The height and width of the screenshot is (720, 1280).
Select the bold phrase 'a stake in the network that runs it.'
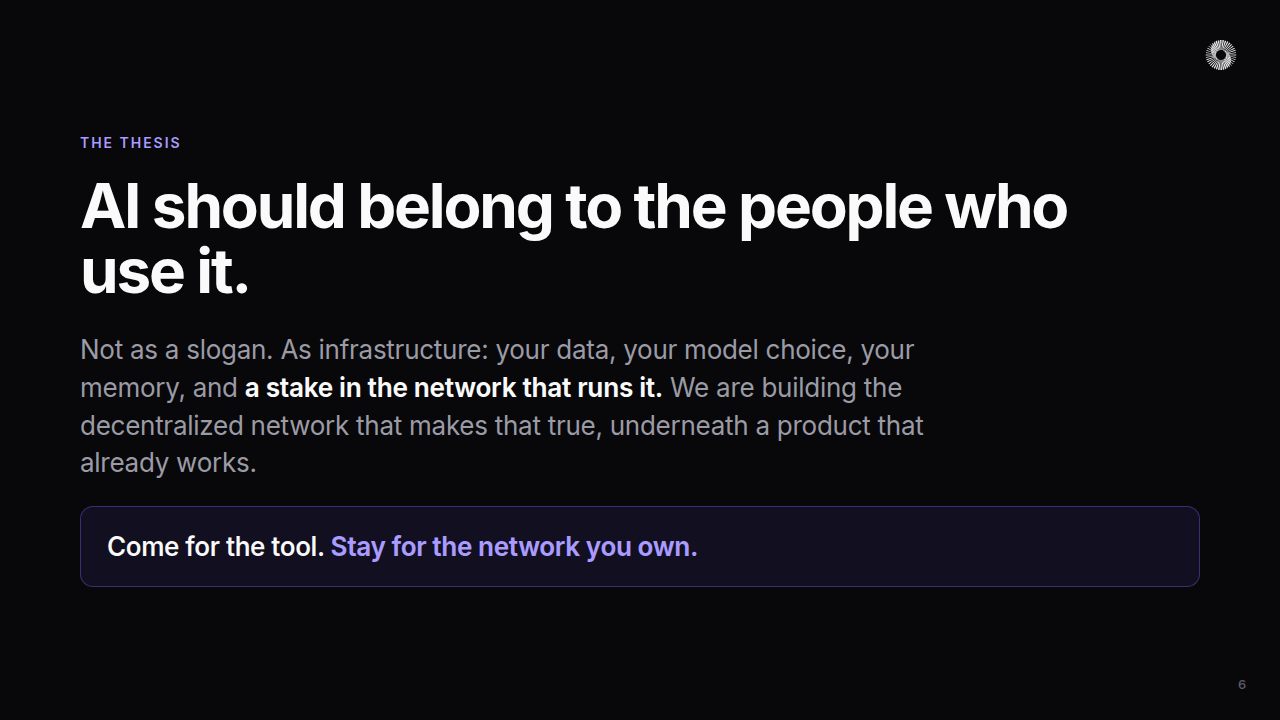point(453,388)
